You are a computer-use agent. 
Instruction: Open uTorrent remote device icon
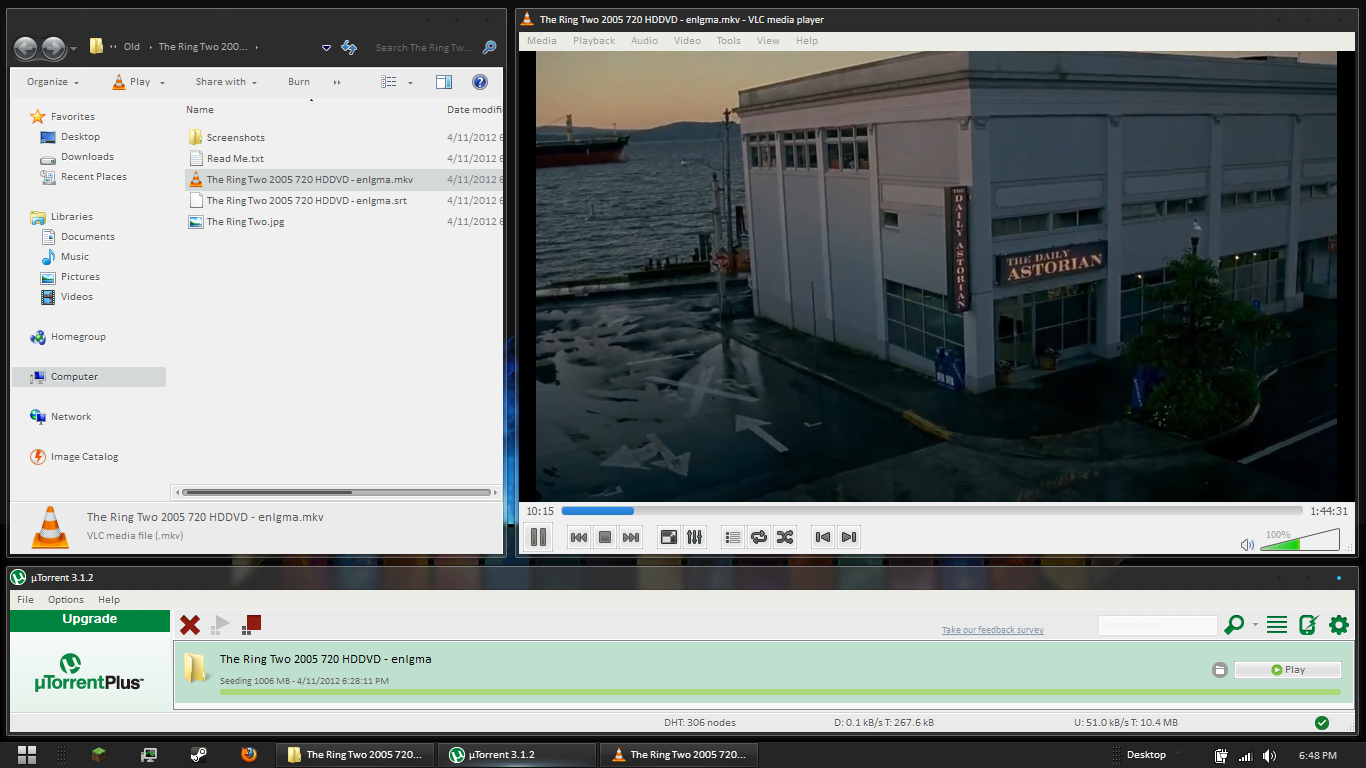(1307, 625)
